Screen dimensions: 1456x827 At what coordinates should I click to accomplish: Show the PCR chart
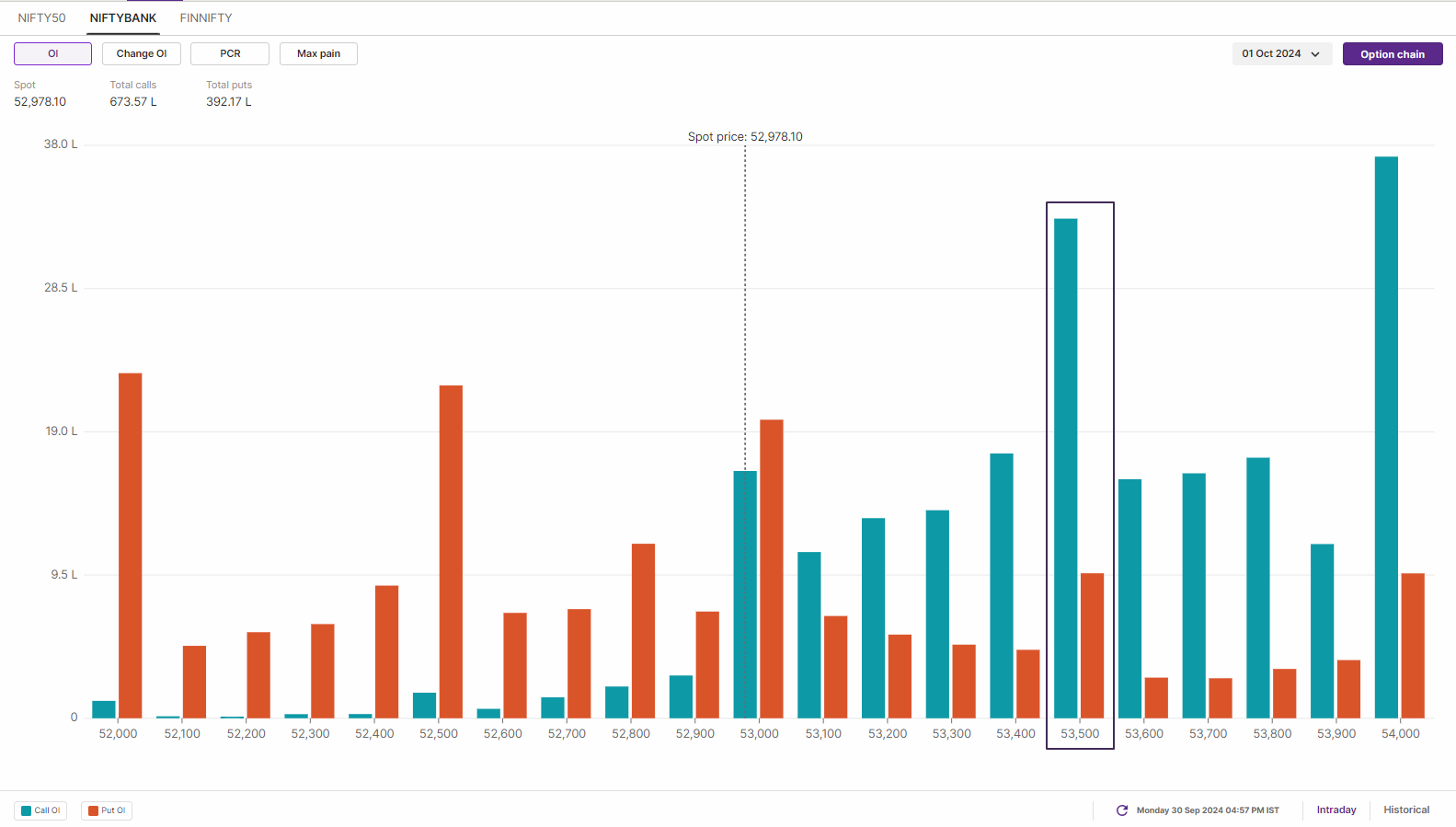click(x=230, y=53)
